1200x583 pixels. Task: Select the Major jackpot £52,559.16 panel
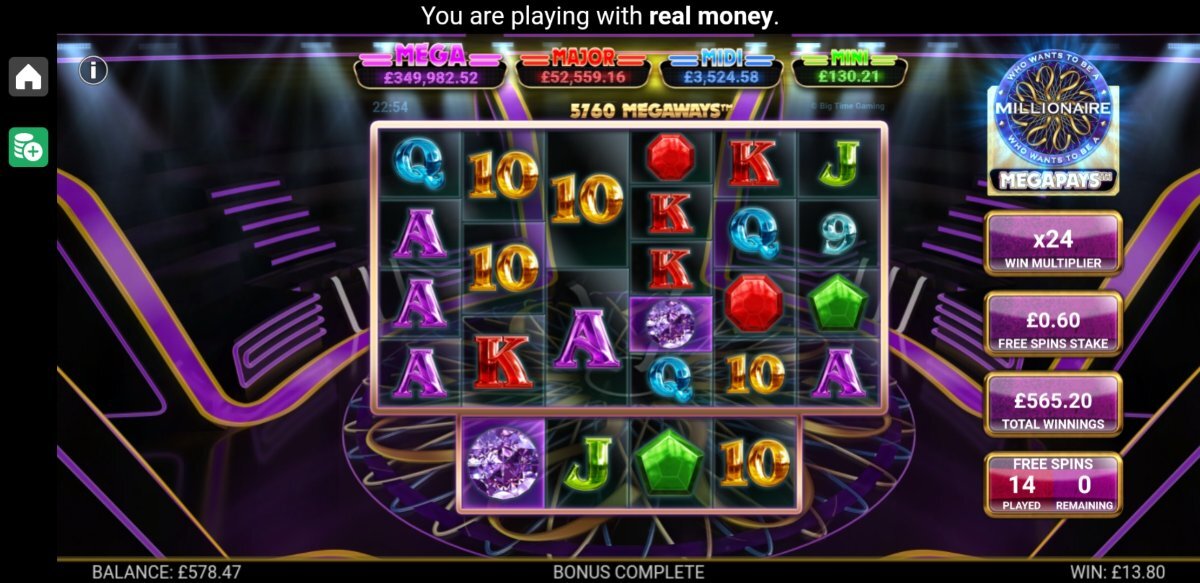(x=583, y=68)
